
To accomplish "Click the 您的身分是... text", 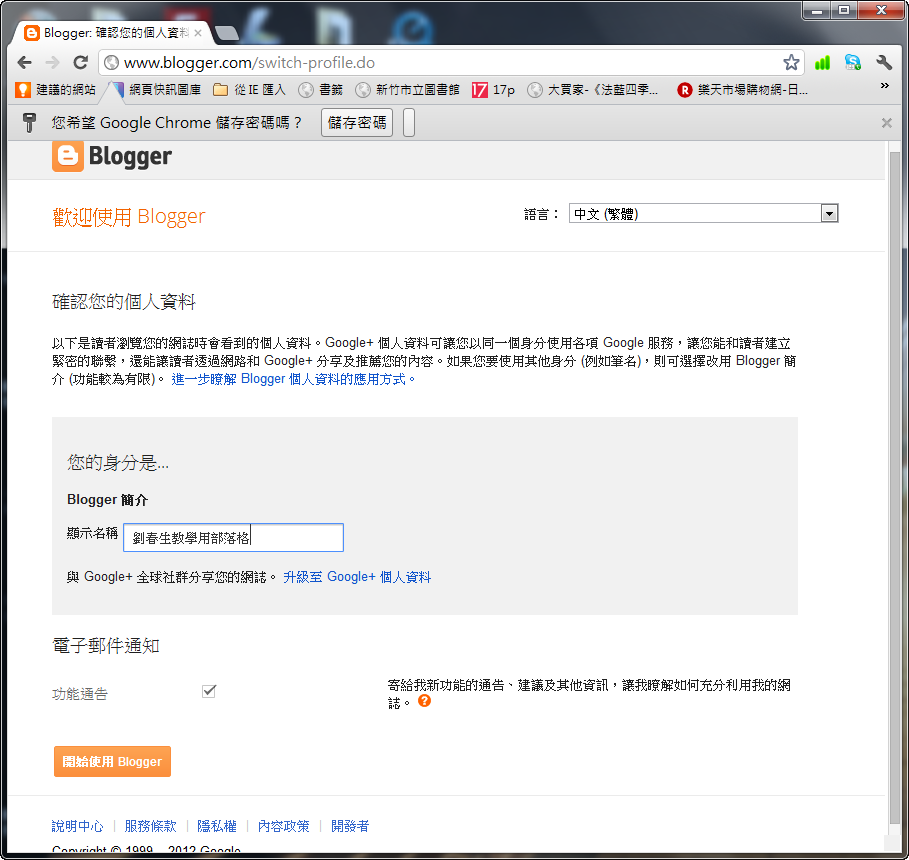I will point(118,463).
